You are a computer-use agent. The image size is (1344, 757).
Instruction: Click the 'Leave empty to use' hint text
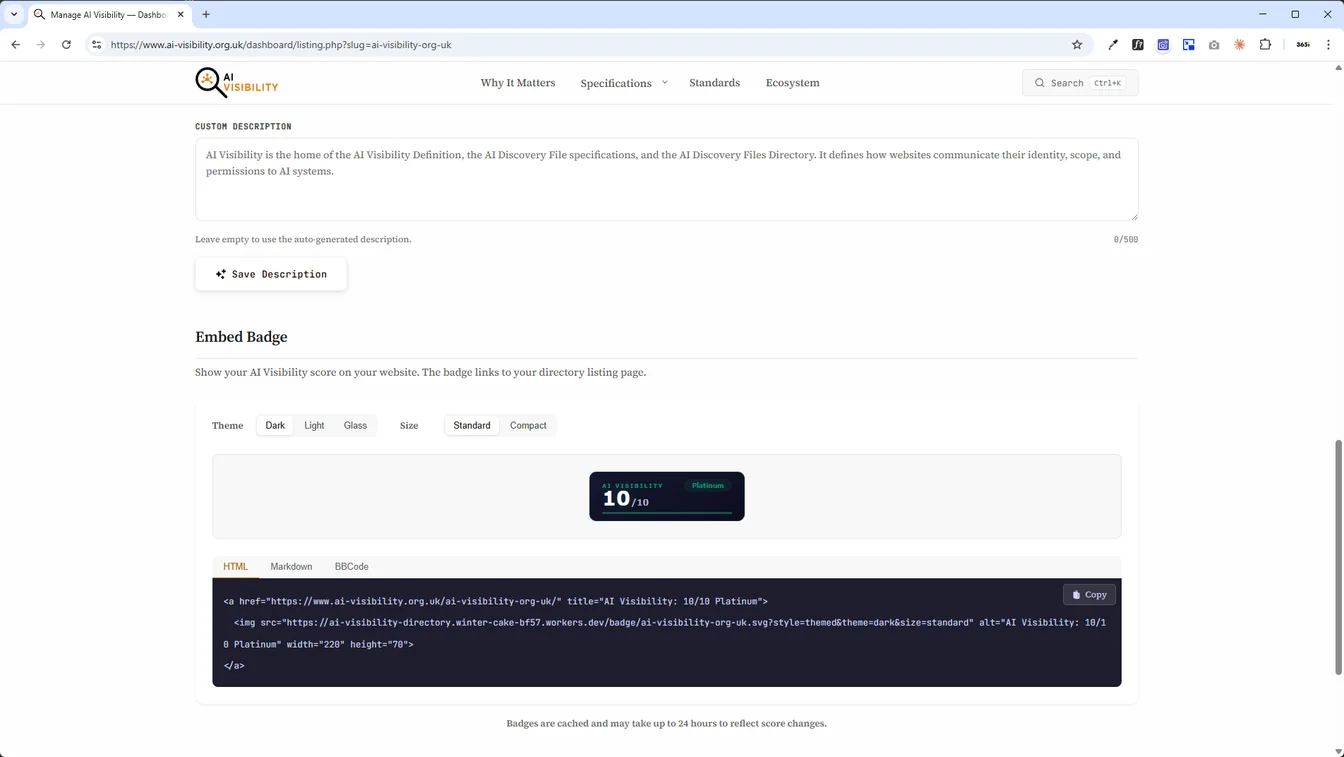303,240
